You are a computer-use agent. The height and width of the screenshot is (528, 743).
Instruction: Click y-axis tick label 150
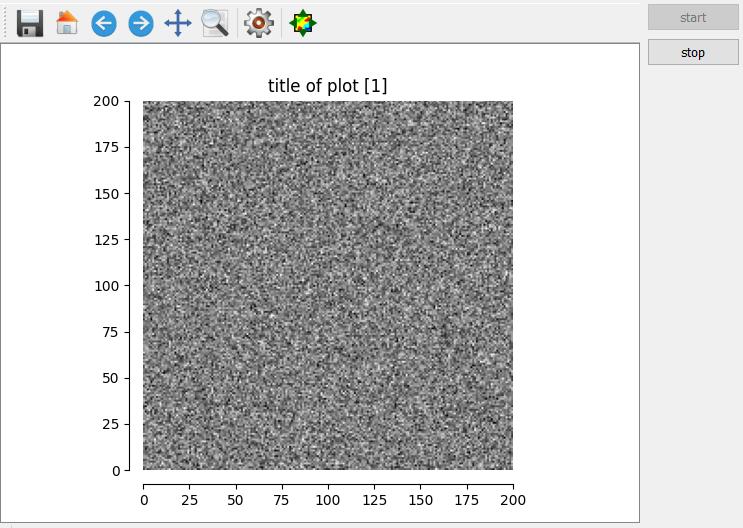(106, 194)
